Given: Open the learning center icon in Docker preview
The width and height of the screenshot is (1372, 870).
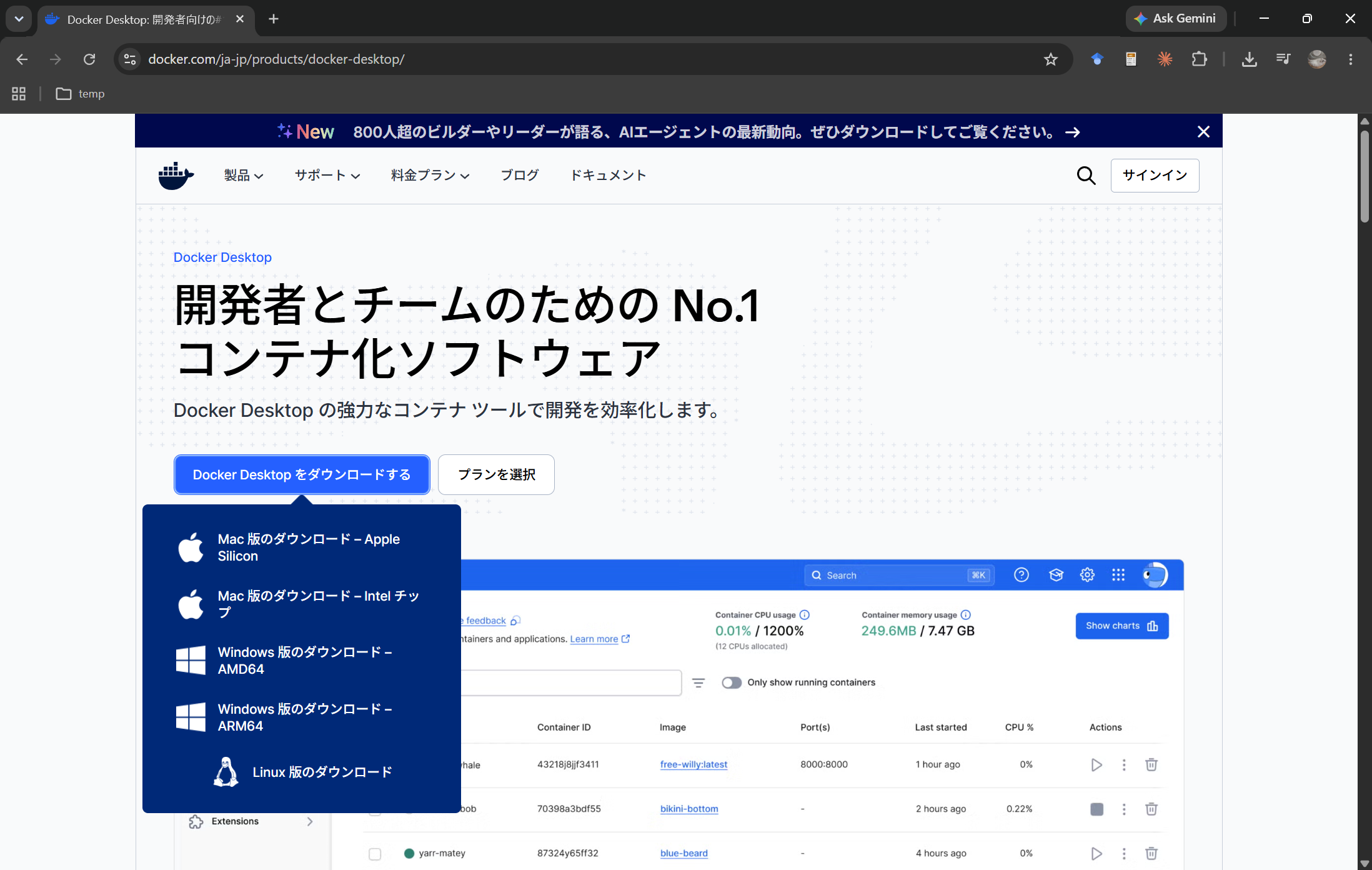Looking at the screenshot, I should point(1056,575).
